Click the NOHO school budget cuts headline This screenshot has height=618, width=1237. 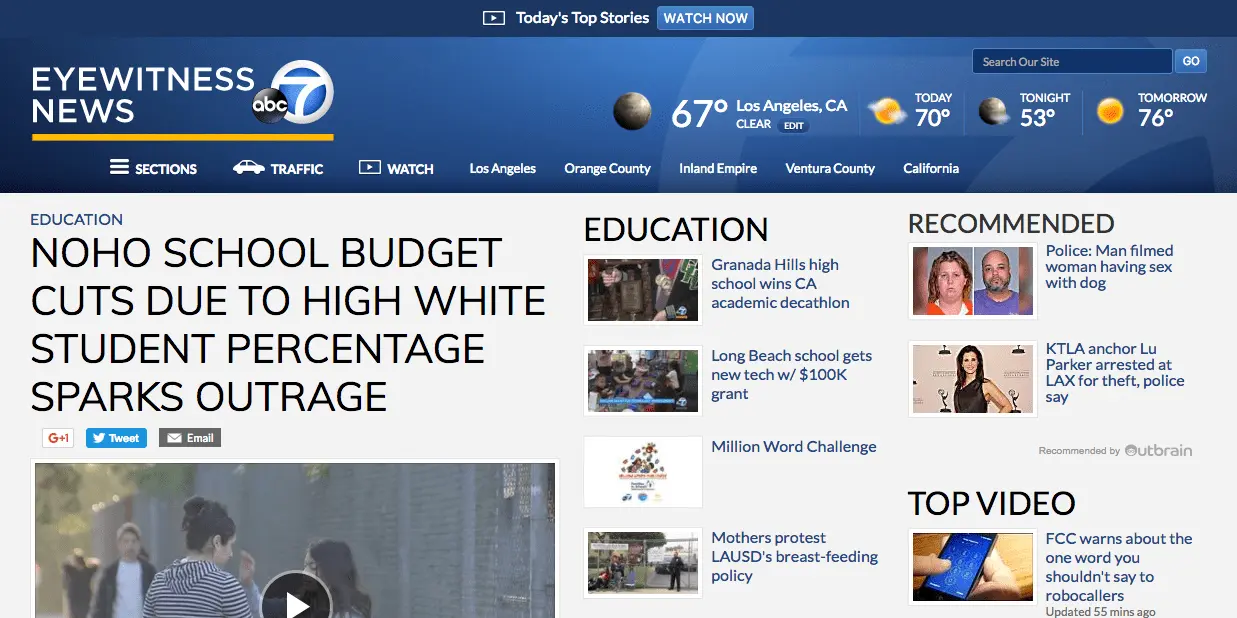point(289,325)
